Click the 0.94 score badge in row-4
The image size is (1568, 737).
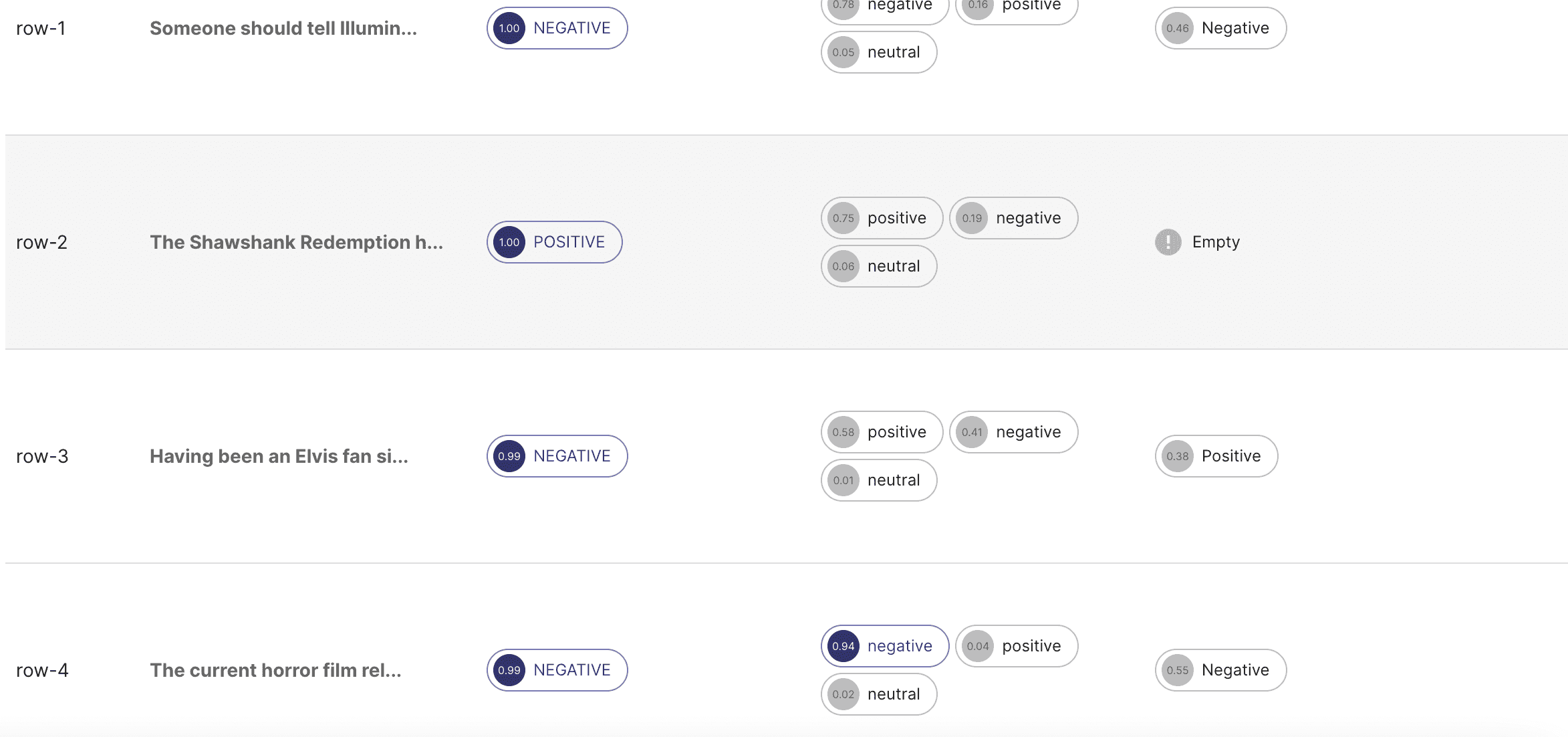[x=843, y=646]
